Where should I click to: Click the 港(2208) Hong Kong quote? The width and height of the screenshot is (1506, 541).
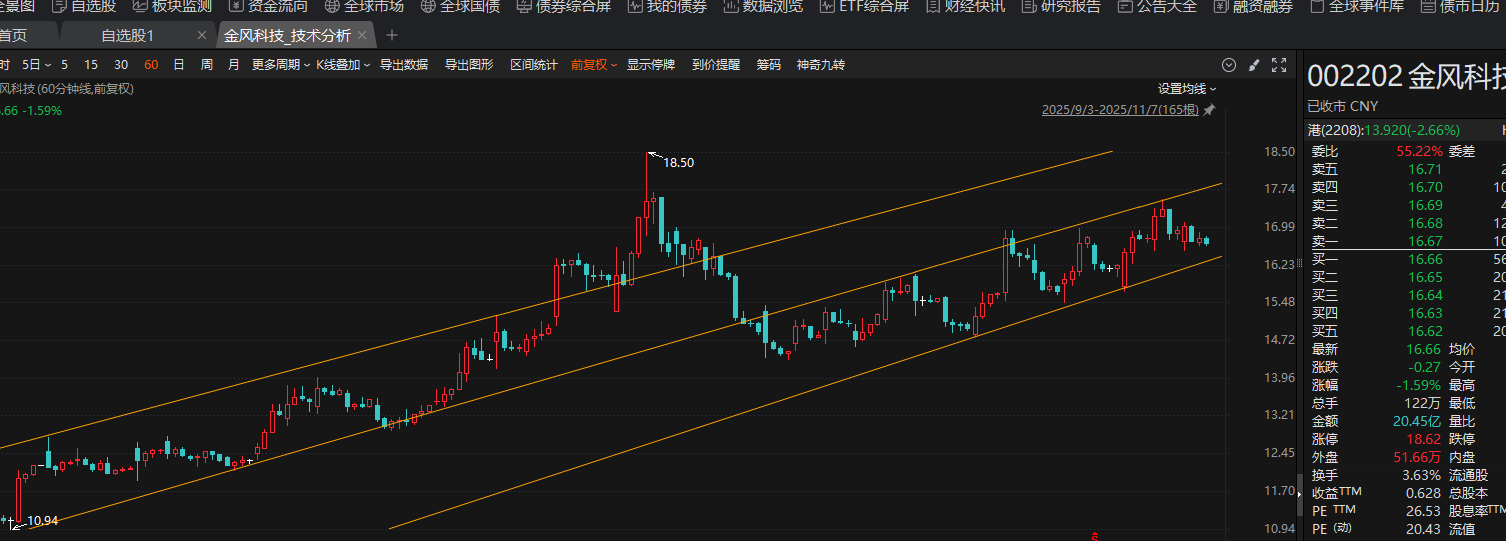pos(1384,130)
